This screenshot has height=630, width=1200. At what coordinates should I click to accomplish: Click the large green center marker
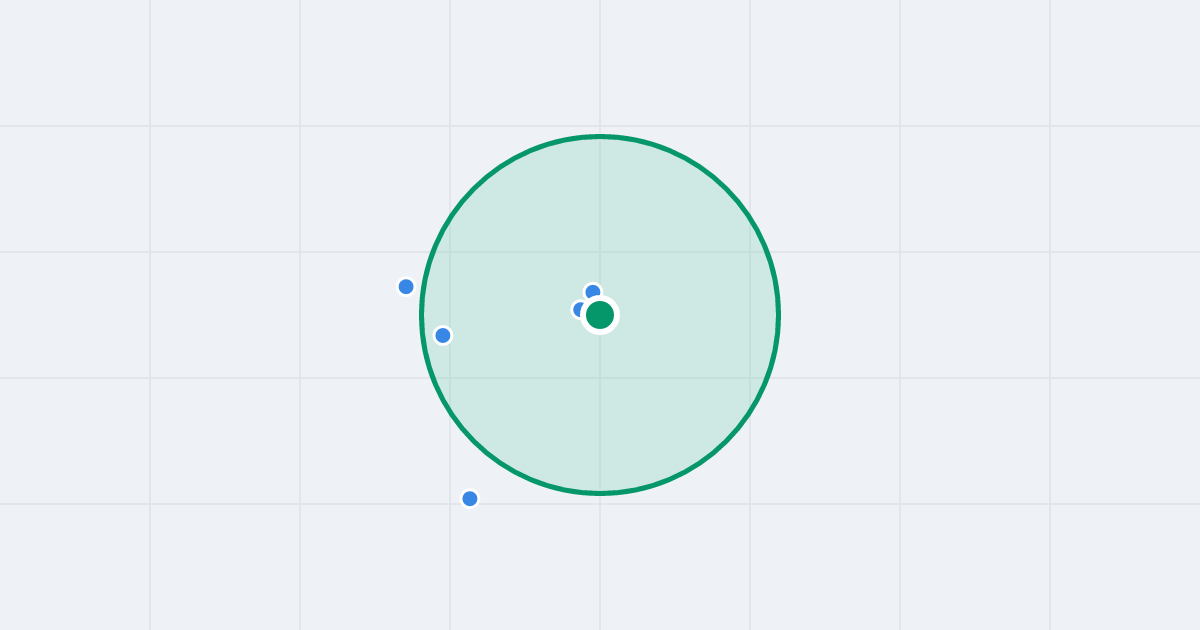tap(600, 315)
